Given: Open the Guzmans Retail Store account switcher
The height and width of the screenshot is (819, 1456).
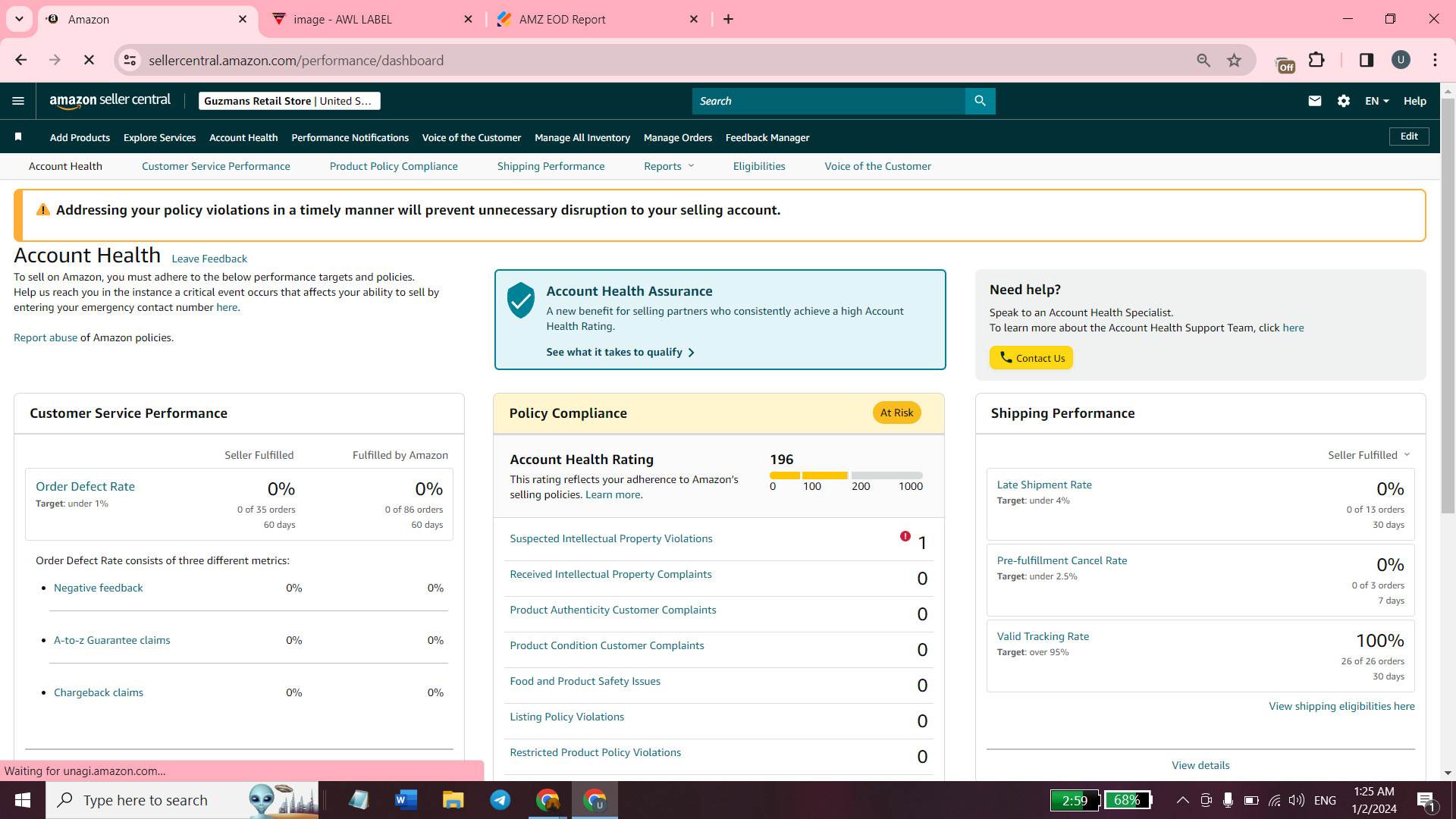Looking at the screenshot, I should tap(289, 101).
